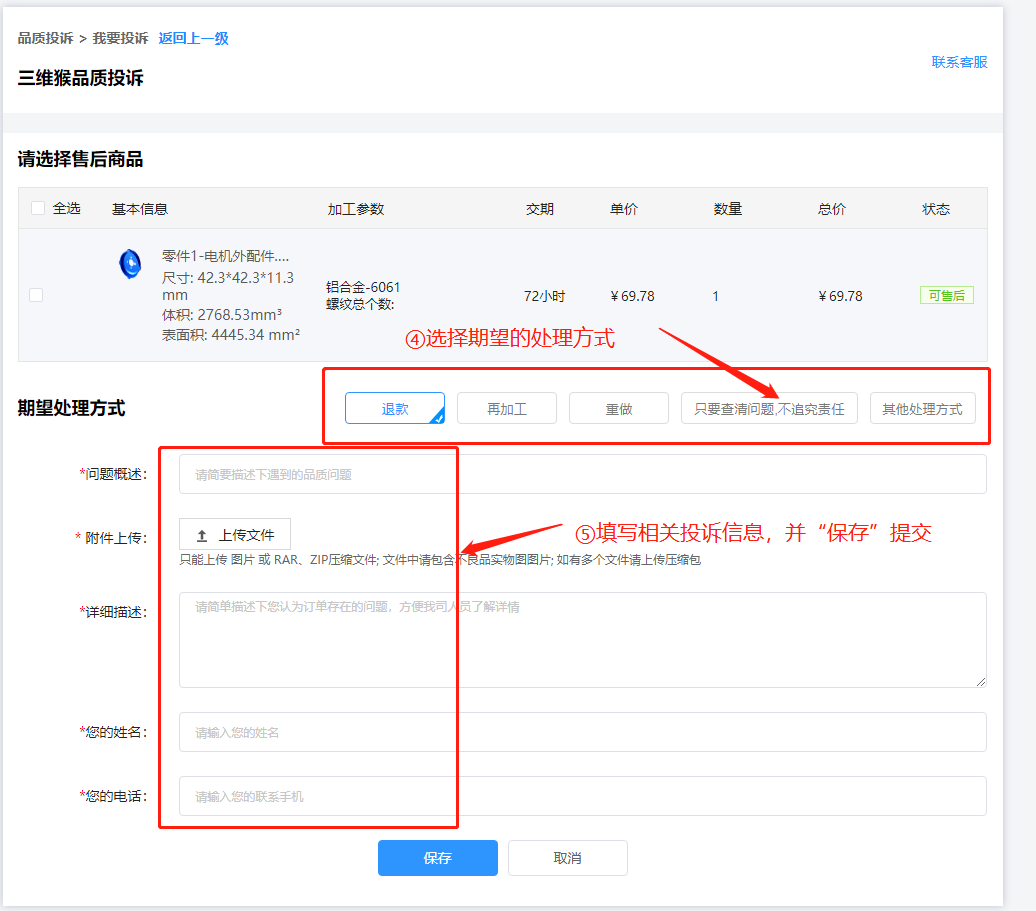Pick 只要查清问题,不追究责任 option
1036x911 pixels.
tap(769, 408)
